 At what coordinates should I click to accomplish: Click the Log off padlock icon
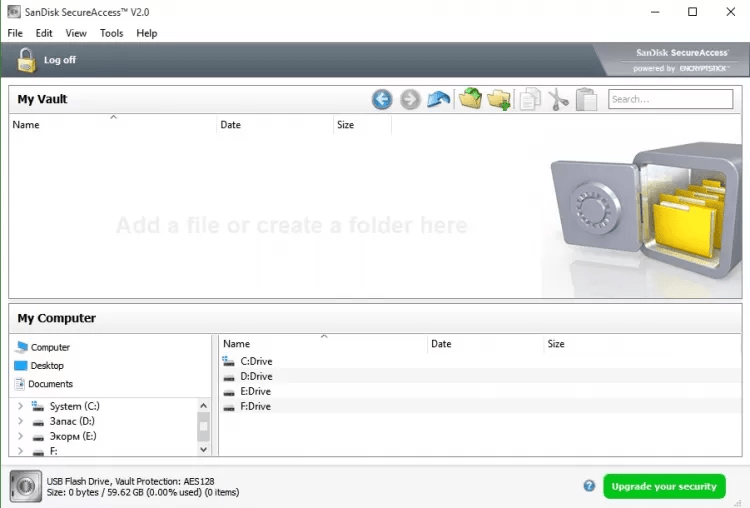coord(26,60)
